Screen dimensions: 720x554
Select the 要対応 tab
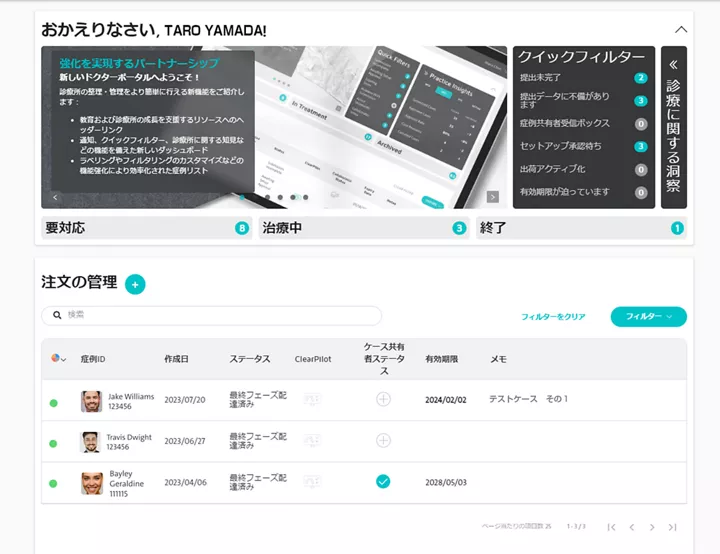(x=146, y=228)
